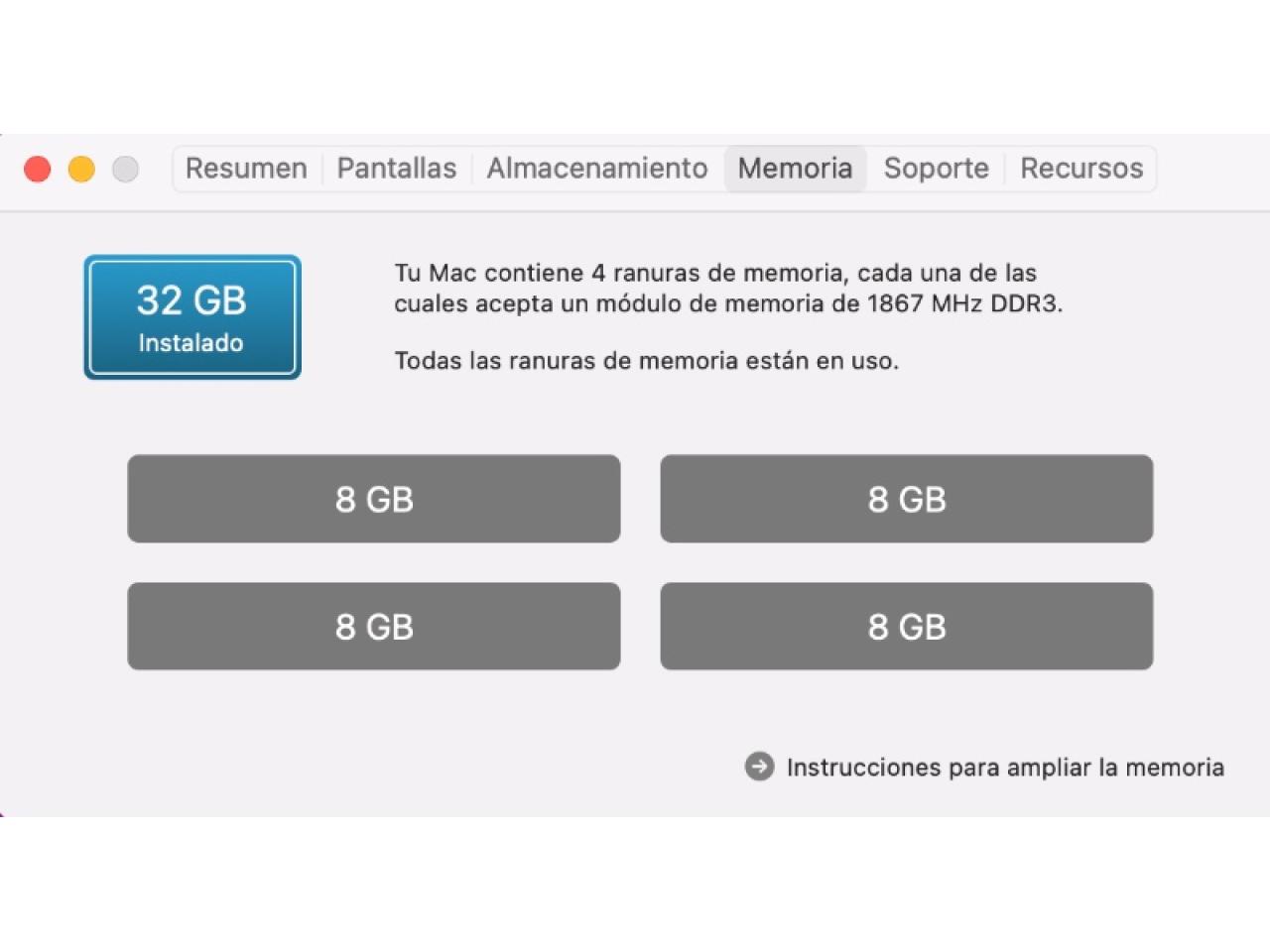Select the Memoria tab
The height and width of the screenshot is (952, 1270).
tap(795, 169)
